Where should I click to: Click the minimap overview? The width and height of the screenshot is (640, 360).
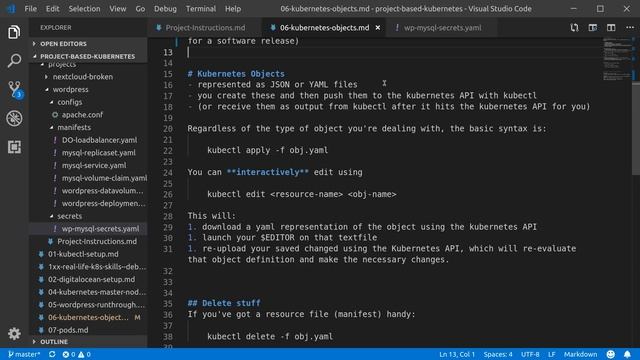click(617, 59)
